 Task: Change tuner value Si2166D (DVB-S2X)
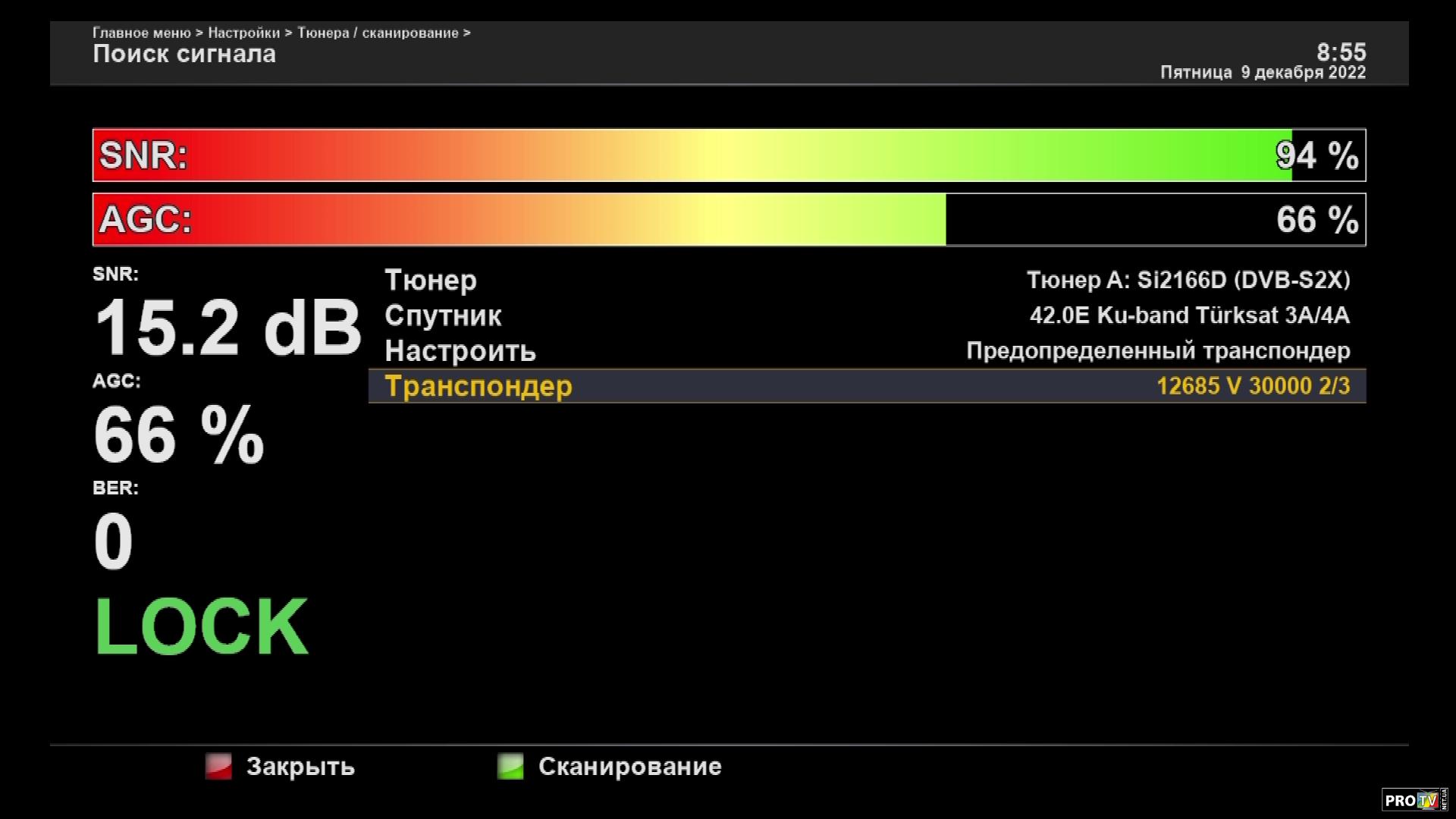pyautogui.click(x=1188, y=281)
